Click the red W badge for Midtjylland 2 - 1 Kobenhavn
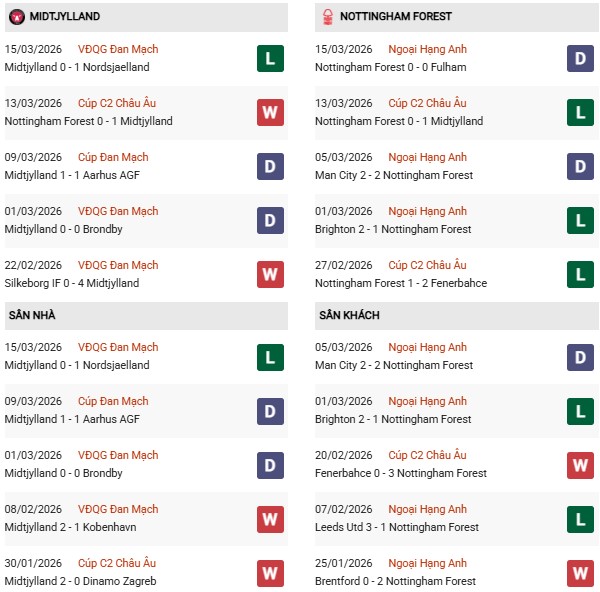600x592 pixels. [270, 519]
